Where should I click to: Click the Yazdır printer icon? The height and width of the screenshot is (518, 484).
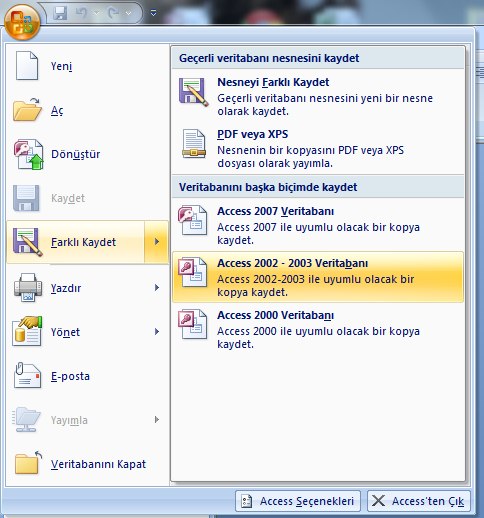point(28,287)
